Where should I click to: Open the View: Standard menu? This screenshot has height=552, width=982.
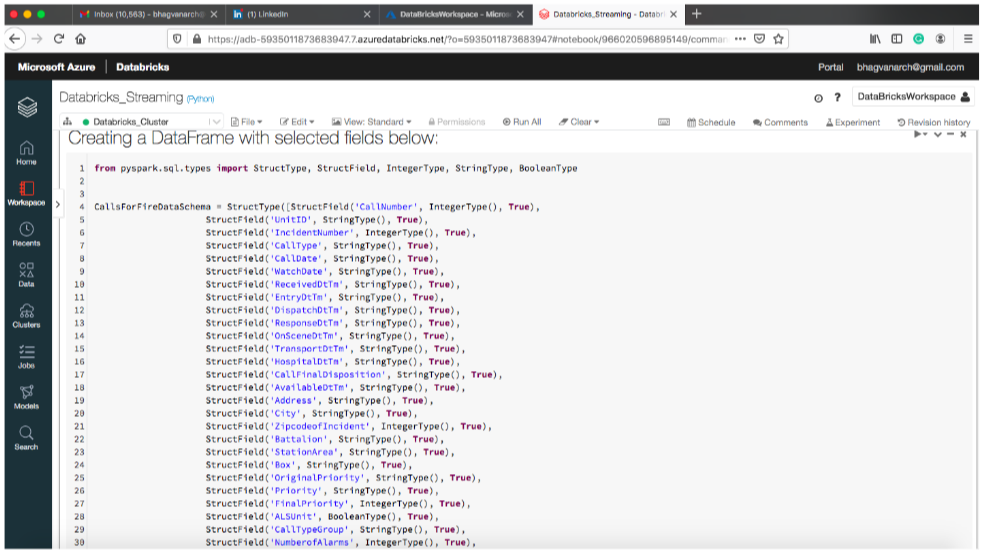[371, 122]
